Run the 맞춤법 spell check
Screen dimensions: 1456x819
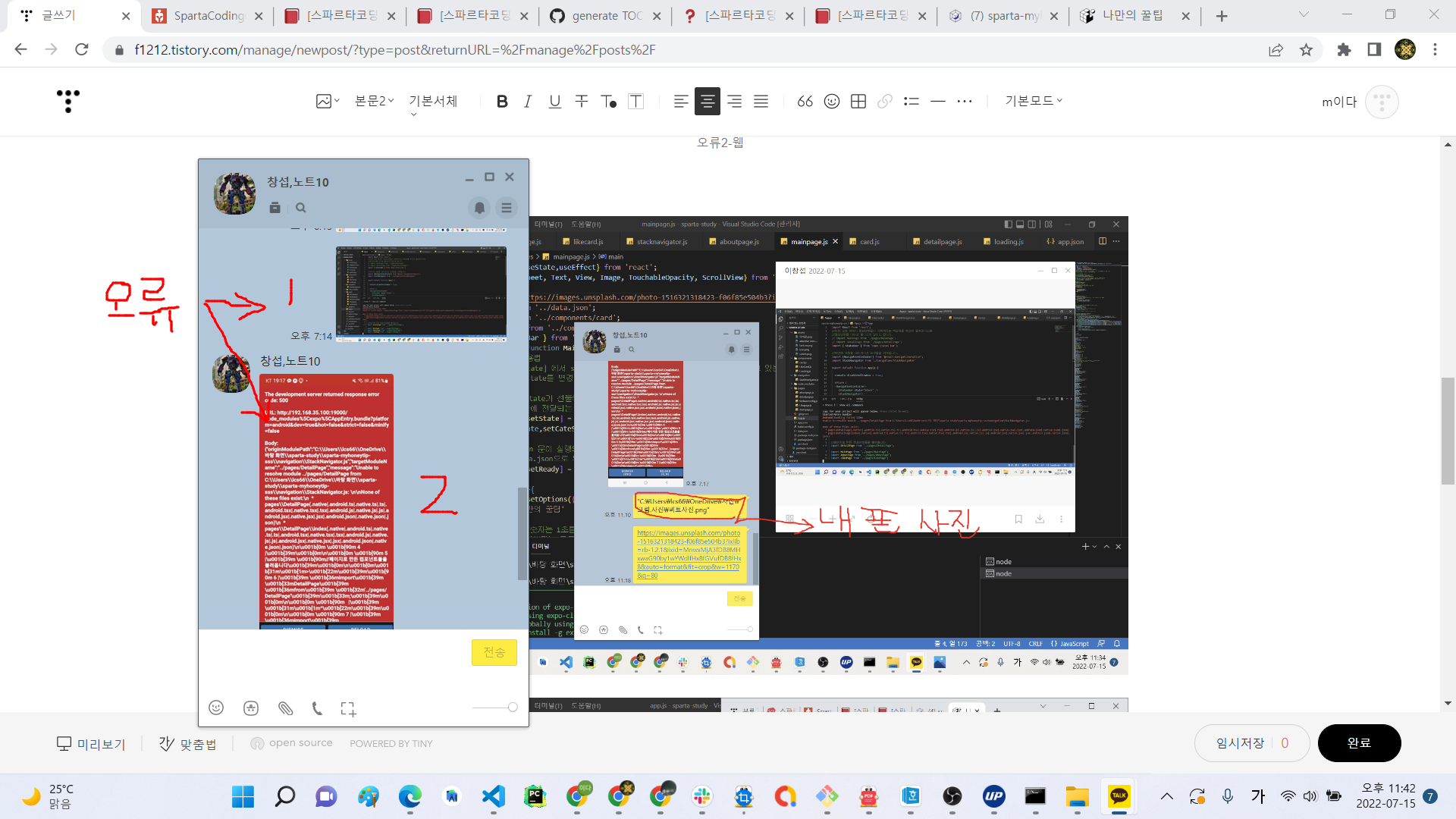click(x=187, y=744)
